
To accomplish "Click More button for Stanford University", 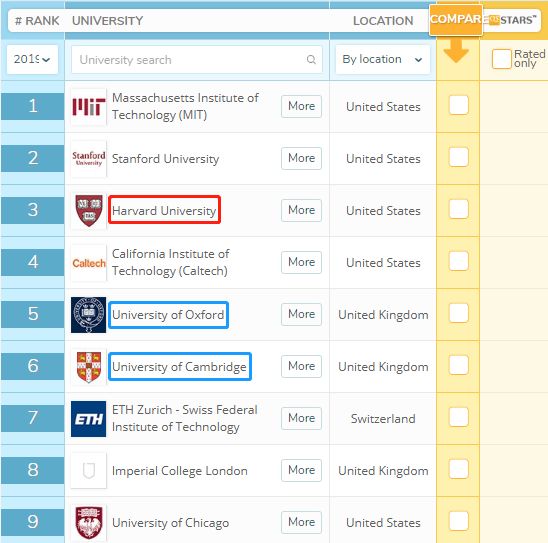I will pos(301,158).
